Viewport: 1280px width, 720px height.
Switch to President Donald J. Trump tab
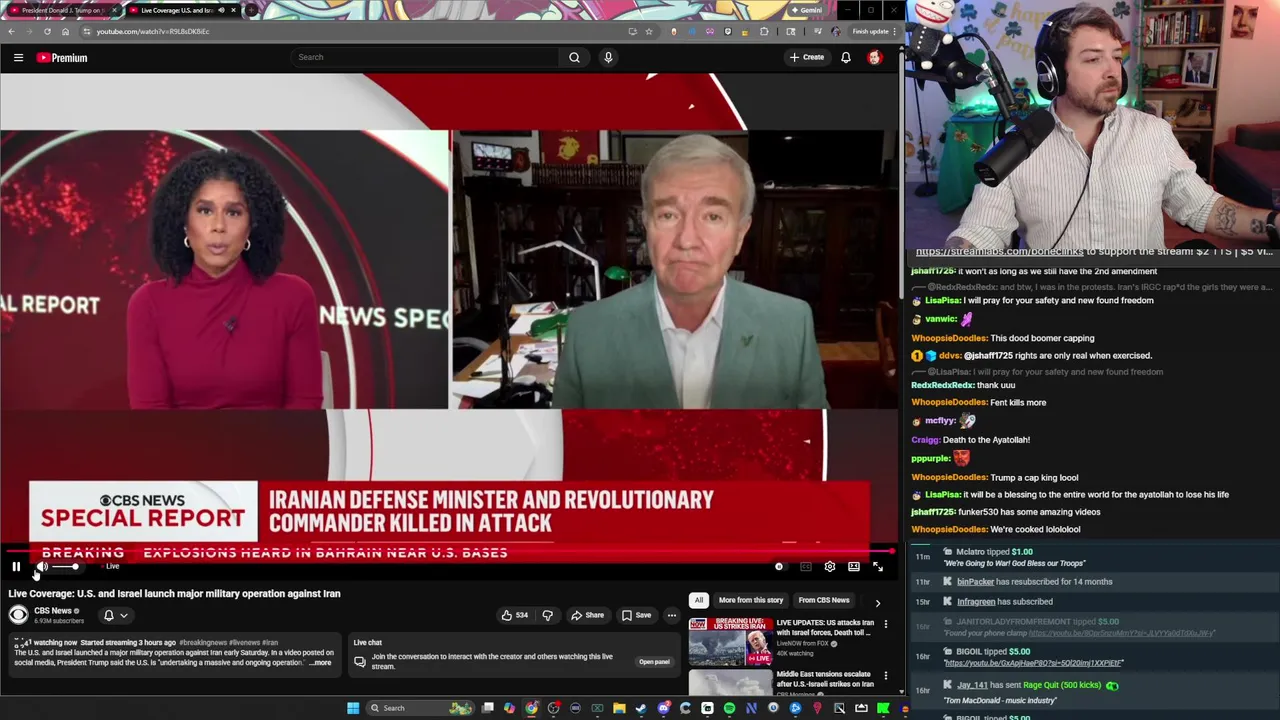61,10
